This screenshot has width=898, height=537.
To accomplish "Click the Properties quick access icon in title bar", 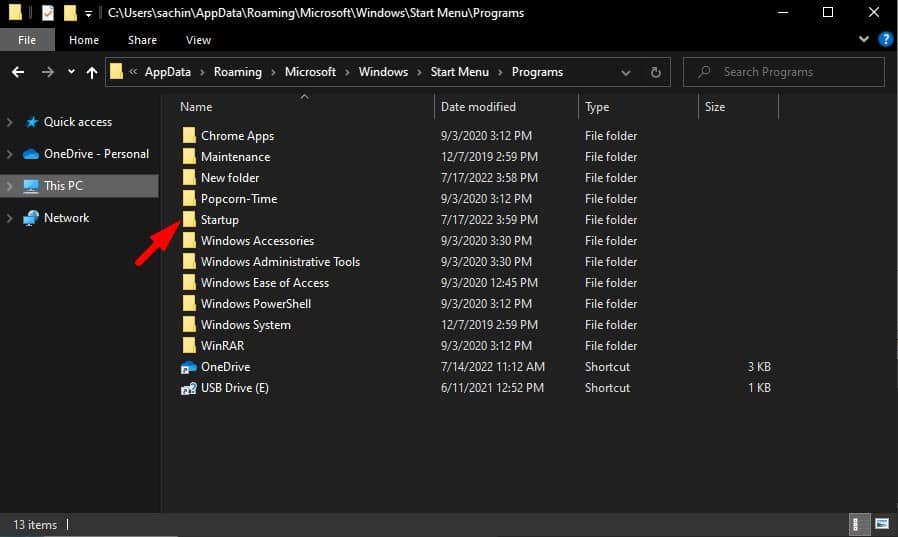I will [x=48, y=13].
